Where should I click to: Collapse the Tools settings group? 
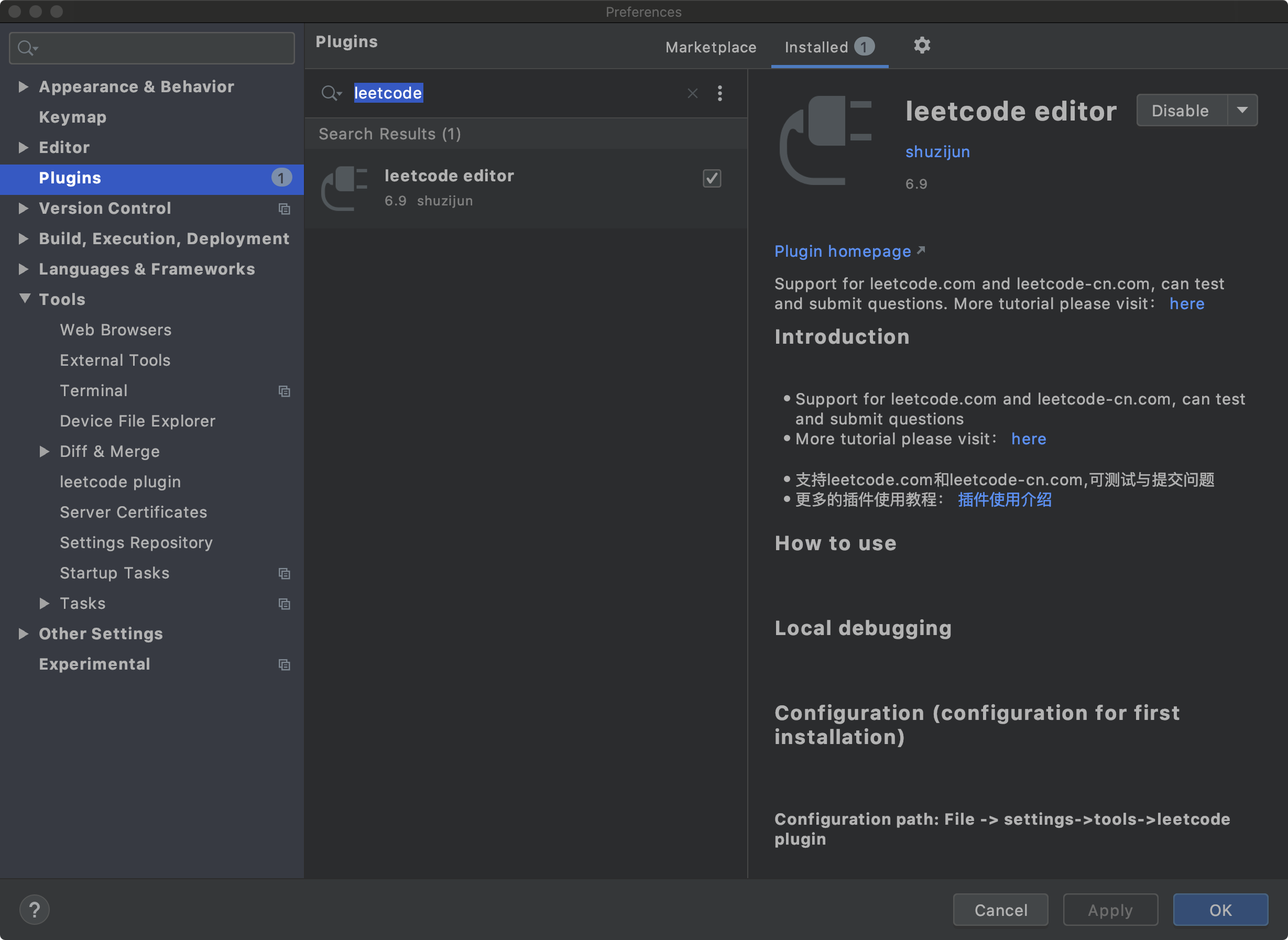(x=25, y=299)
